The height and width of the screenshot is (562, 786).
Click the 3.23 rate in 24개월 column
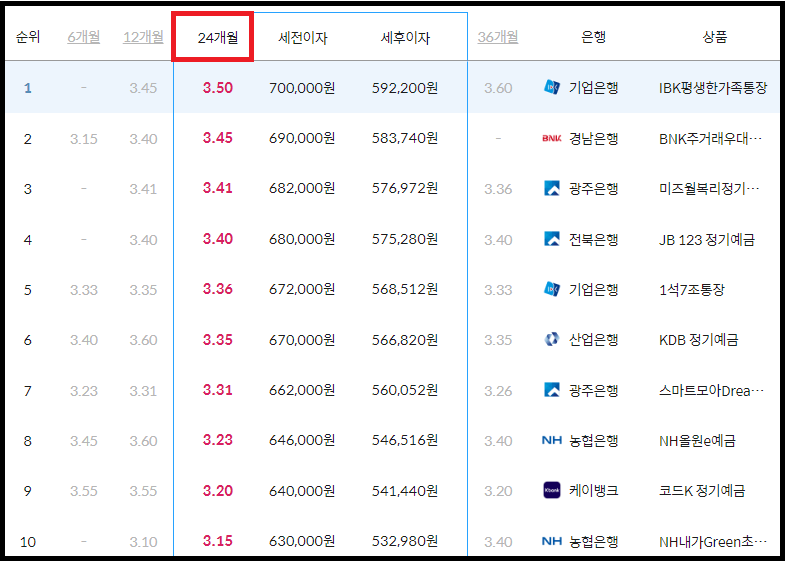pyautogui.click(x=218, y=440)
